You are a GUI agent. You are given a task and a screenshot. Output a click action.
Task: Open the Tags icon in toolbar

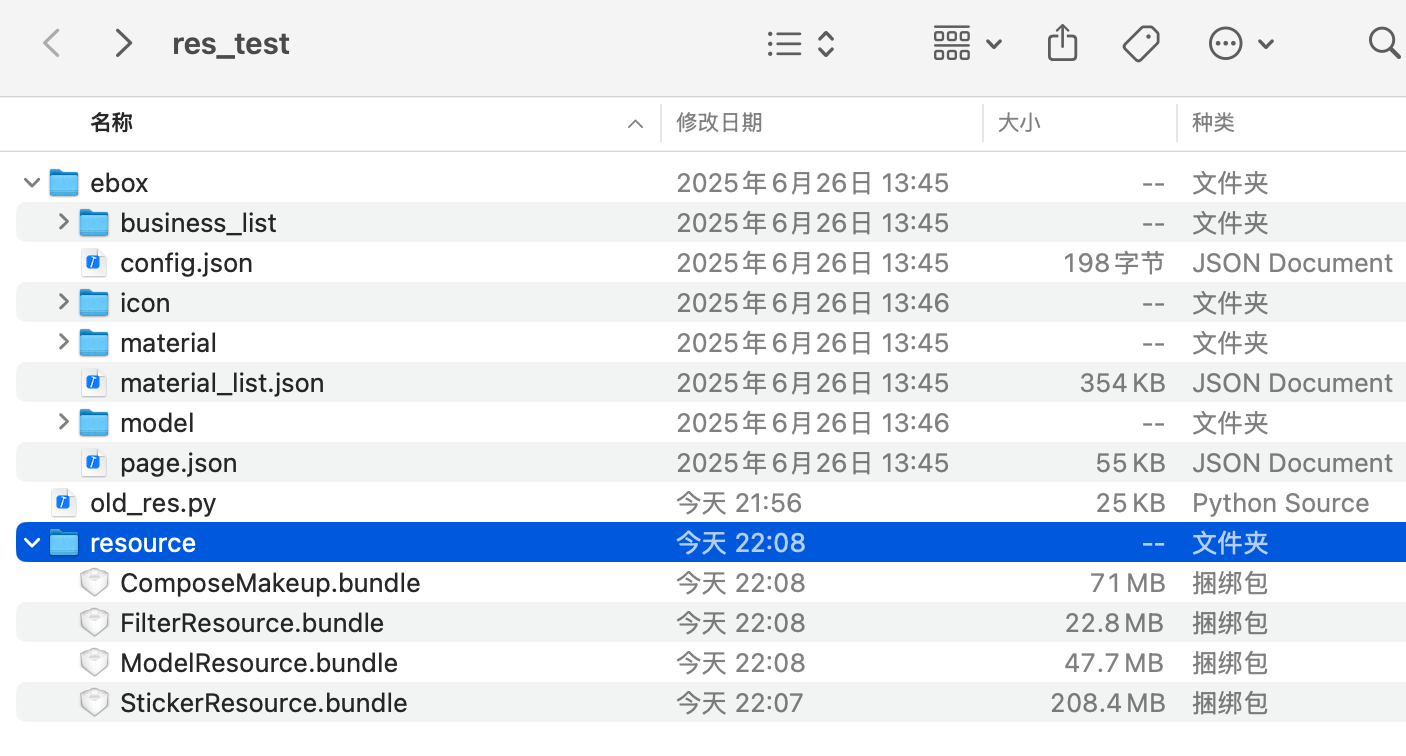click(x=1140, y=43)
